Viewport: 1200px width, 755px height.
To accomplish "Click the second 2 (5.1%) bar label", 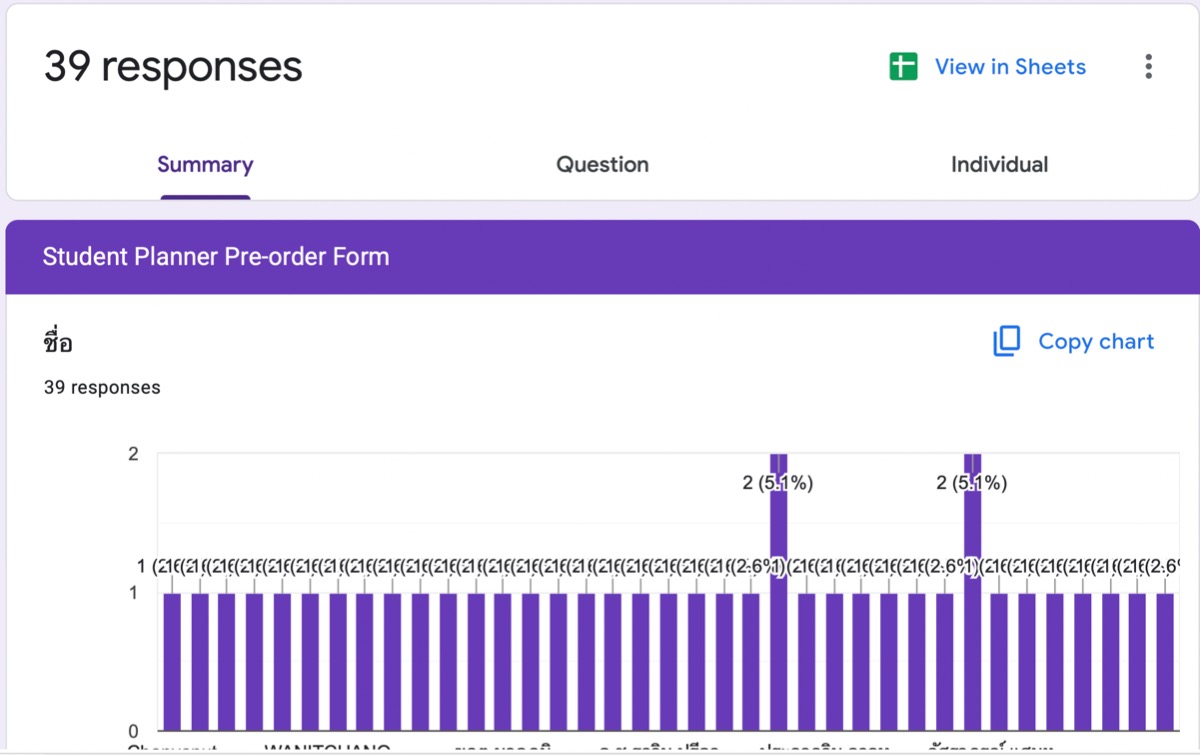I will click(x=972, y=483).
